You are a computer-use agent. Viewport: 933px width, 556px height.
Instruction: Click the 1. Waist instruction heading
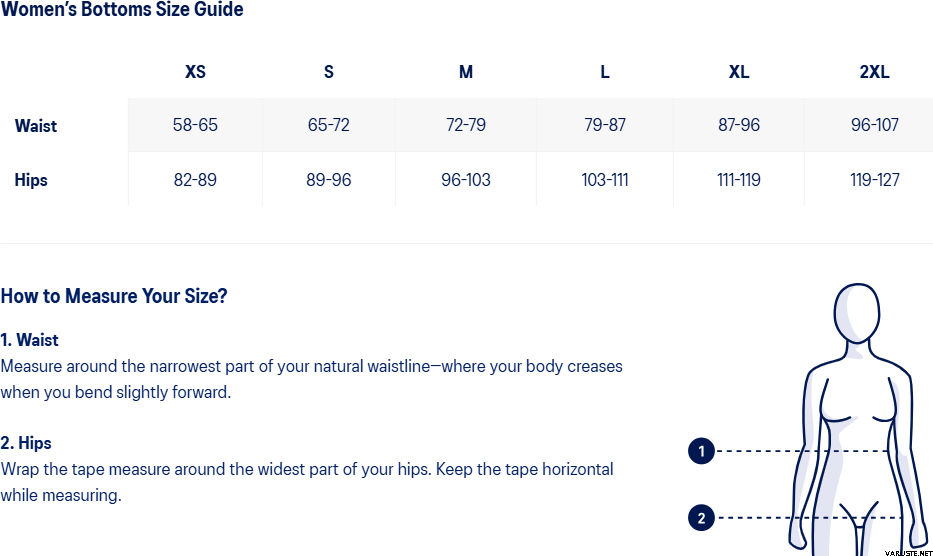[30, 340]
